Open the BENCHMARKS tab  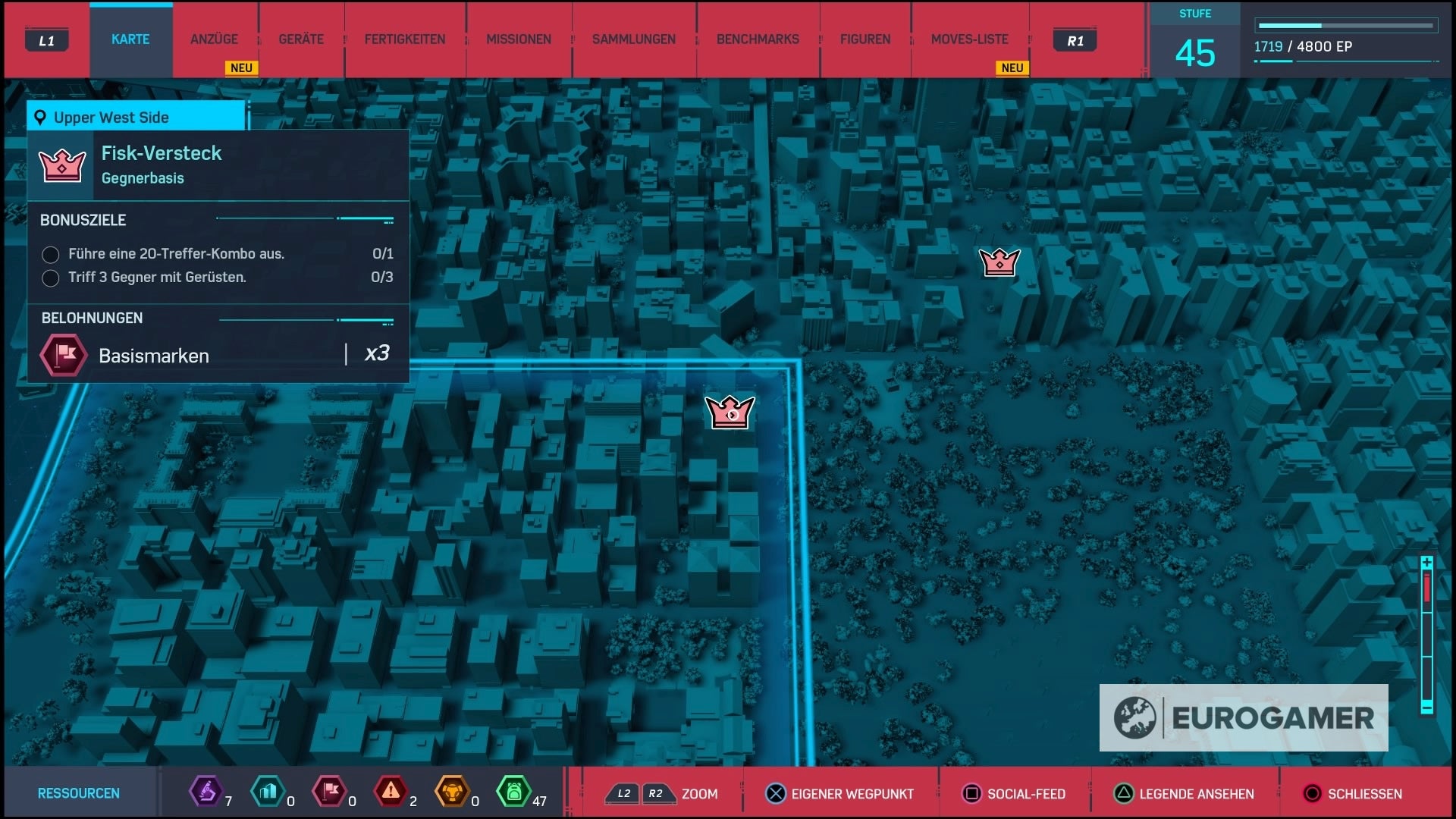click(x=758, y=39)
